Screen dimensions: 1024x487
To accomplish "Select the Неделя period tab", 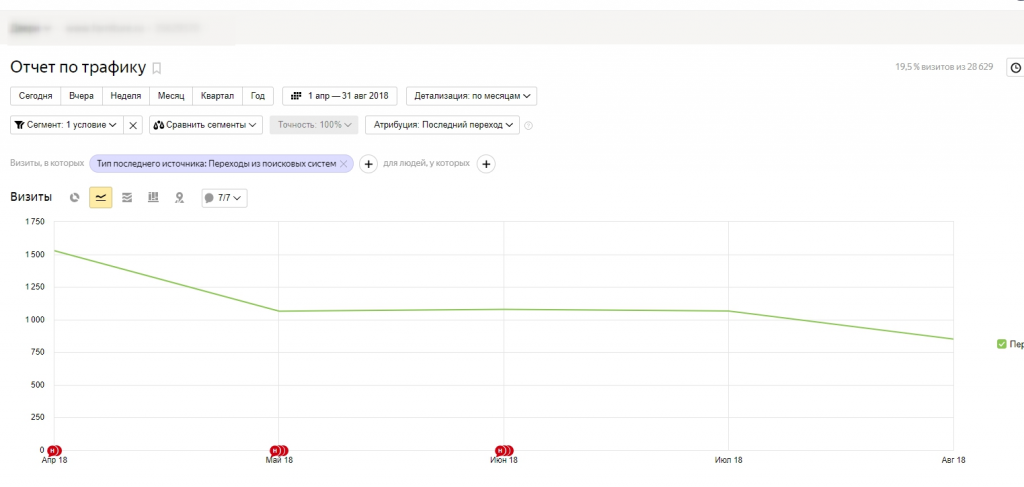I will (x=125, y=96).
